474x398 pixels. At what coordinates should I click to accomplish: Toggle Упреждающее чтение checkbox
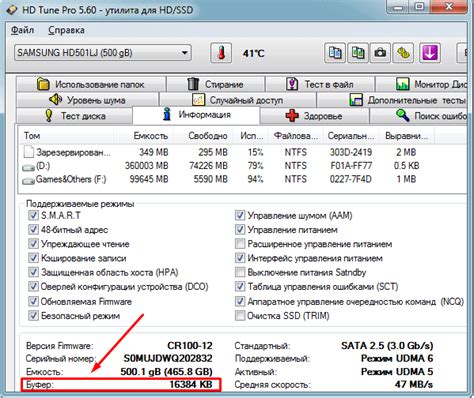pos(33,244)
